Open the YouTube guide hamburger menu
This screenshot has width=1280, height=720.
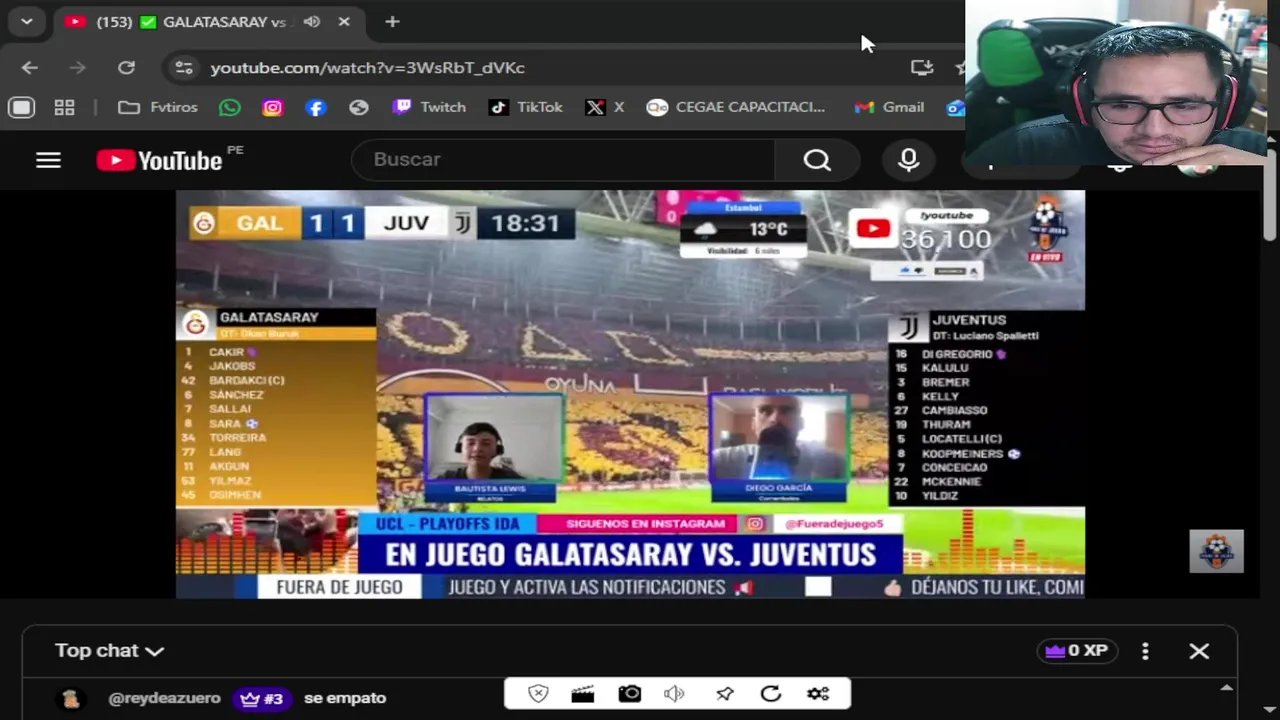48,160
